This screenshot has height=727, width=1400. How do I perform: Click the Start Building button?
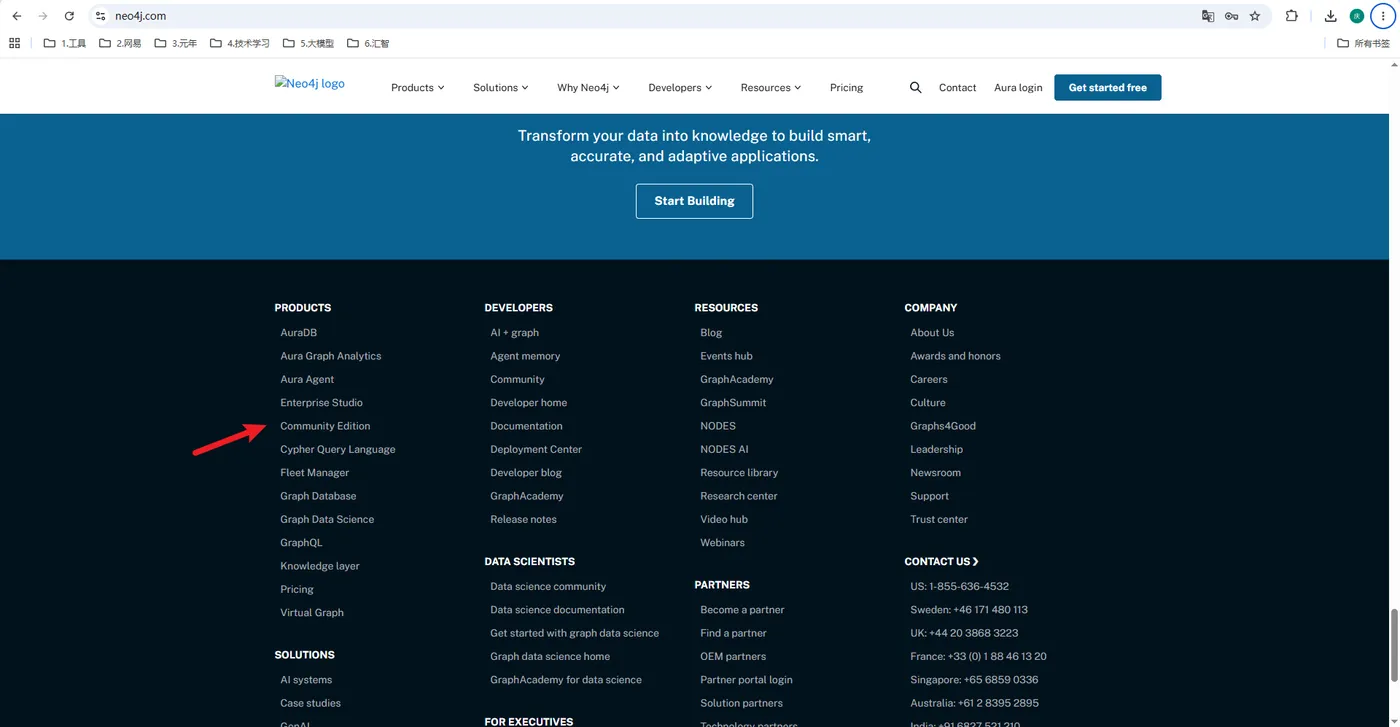tap(694, 201)
